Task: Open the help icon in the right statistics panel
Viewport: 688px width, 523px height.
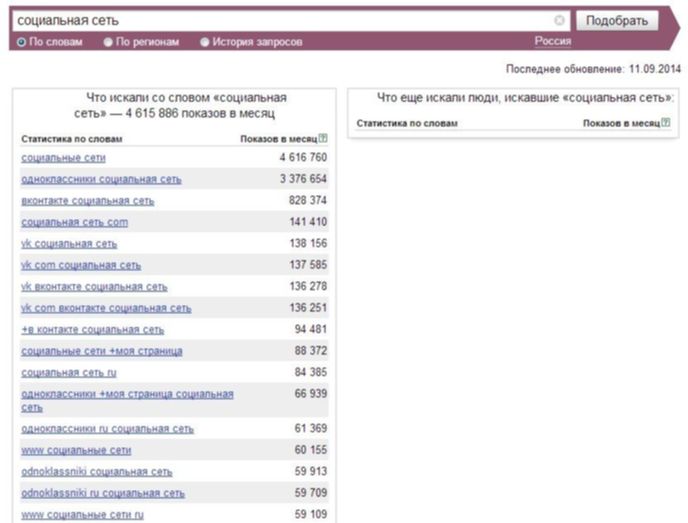Action: tap(666, 122)
